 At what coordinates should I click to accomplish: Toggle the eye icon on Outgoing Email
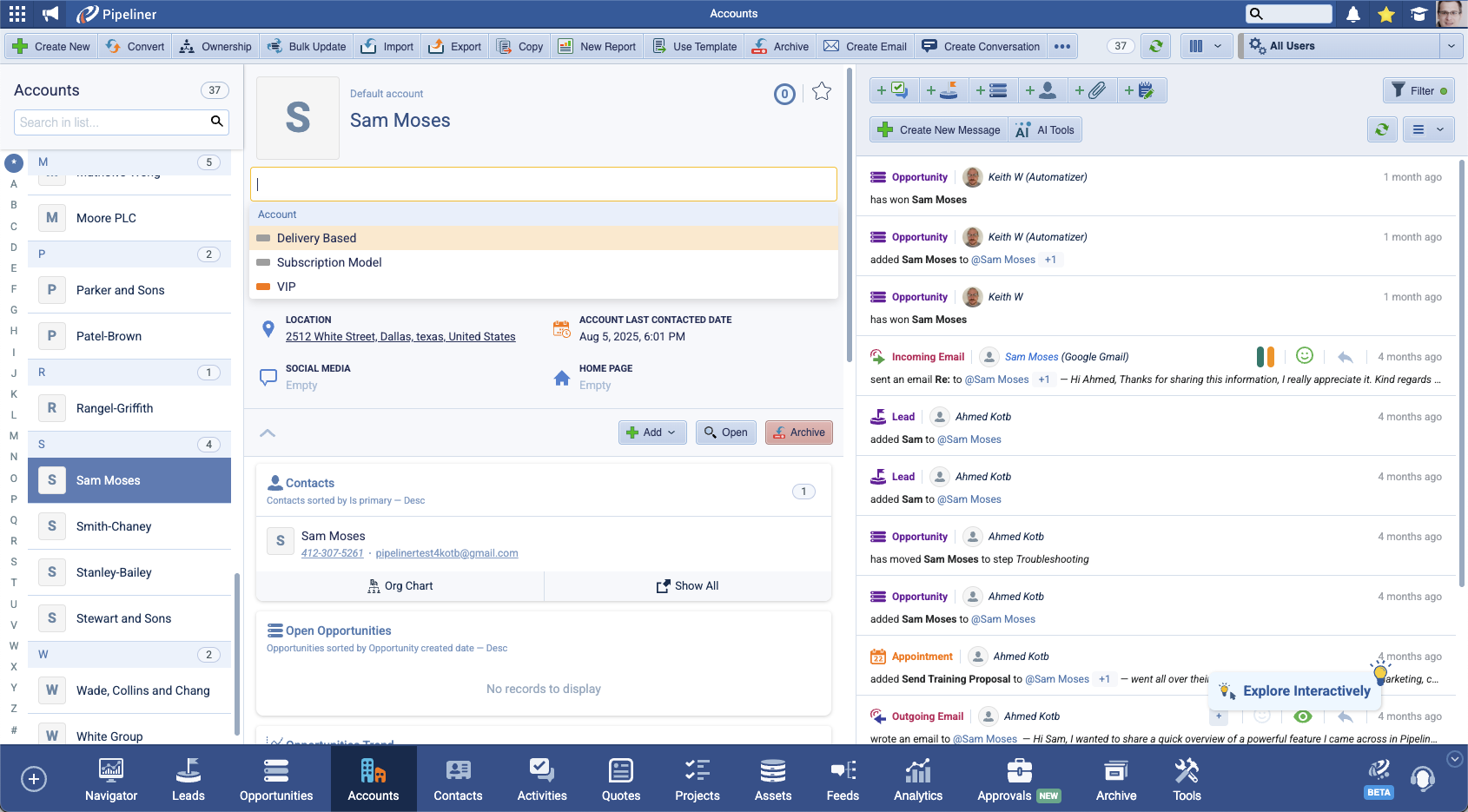pyautogui.click(x=1302, y=716)
